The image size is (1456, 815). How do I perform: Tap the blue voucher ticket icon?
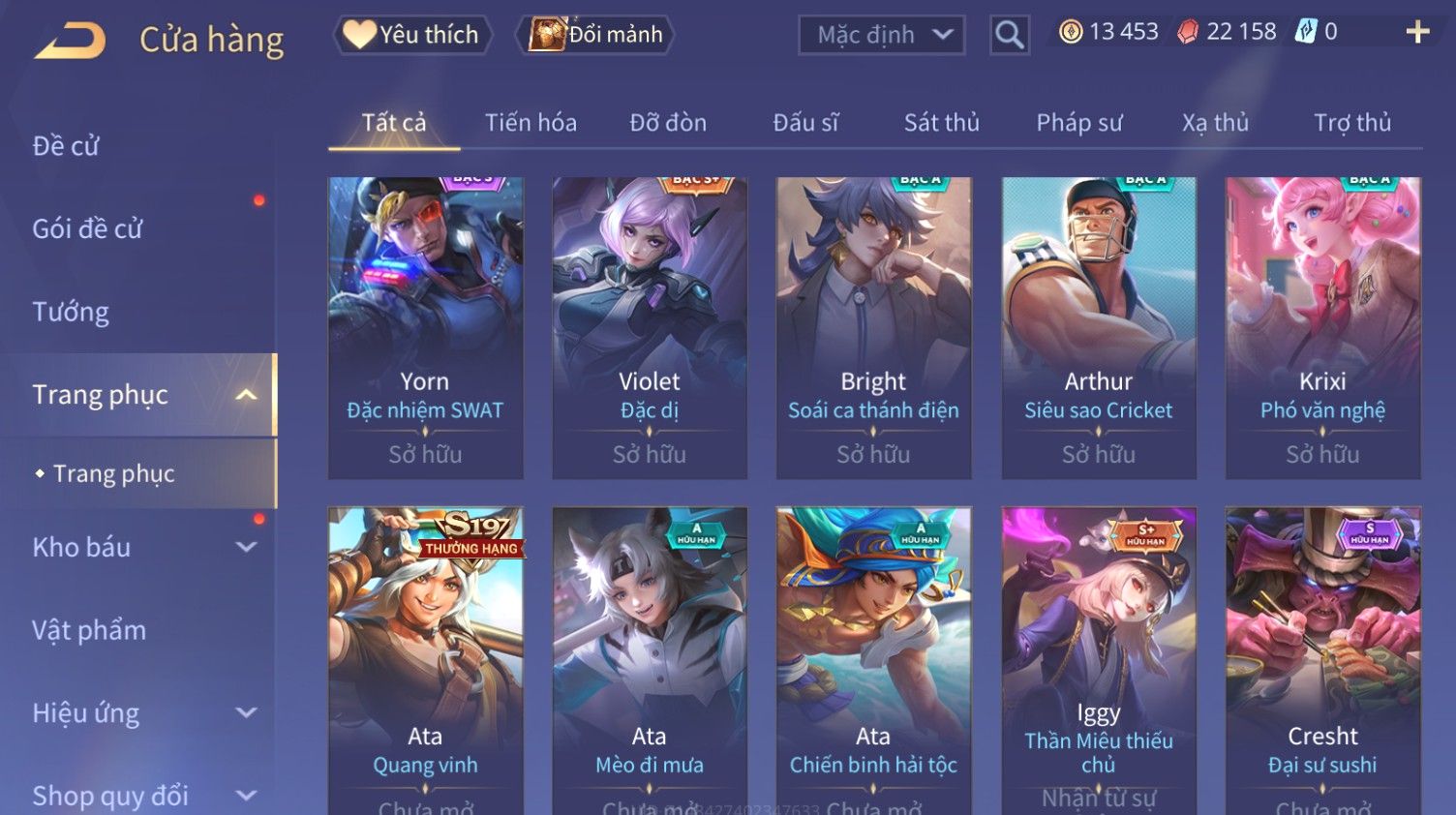coord(1307,32)
